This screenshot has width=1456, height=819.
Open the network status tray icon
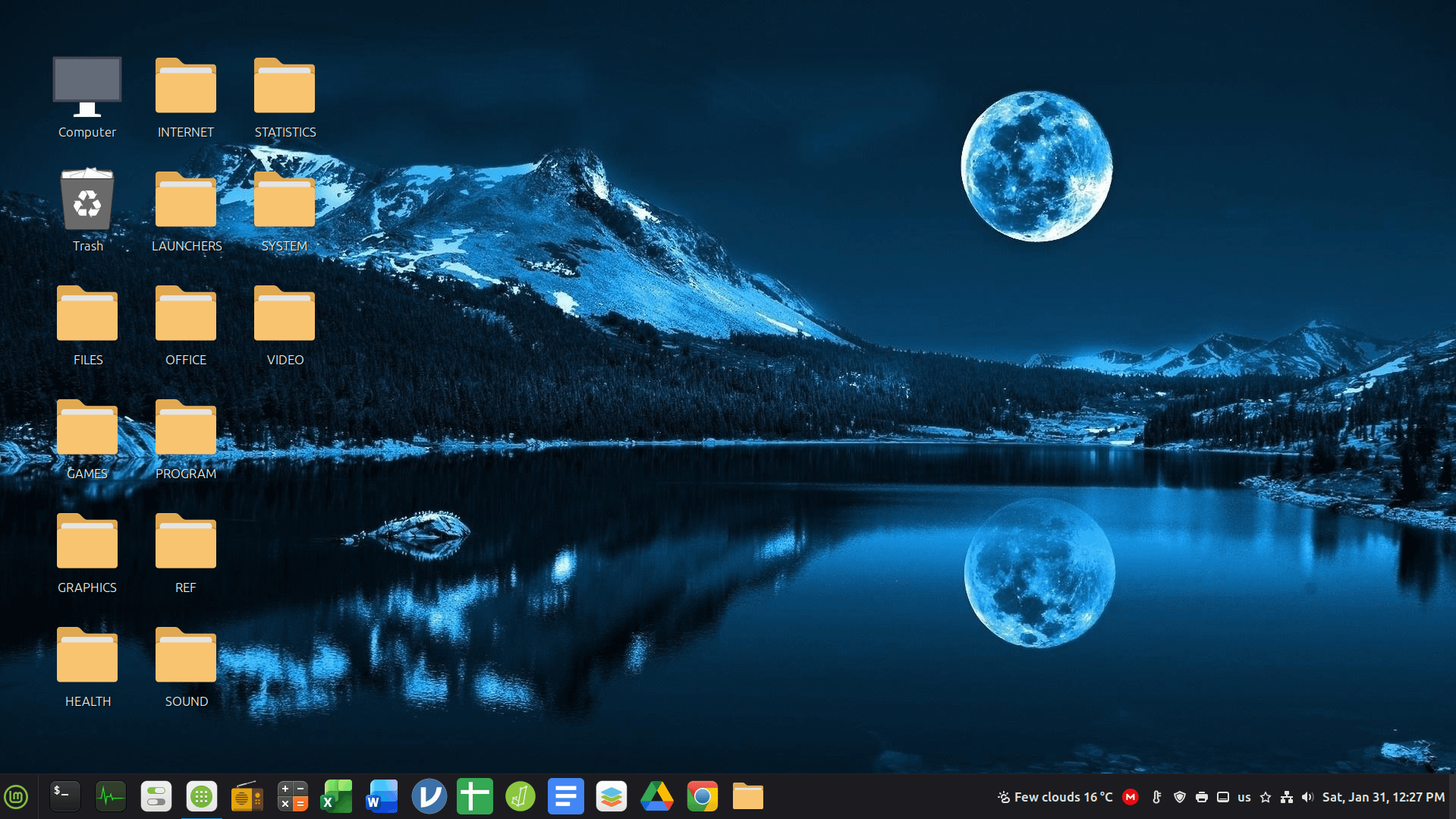click(1287, 796)
